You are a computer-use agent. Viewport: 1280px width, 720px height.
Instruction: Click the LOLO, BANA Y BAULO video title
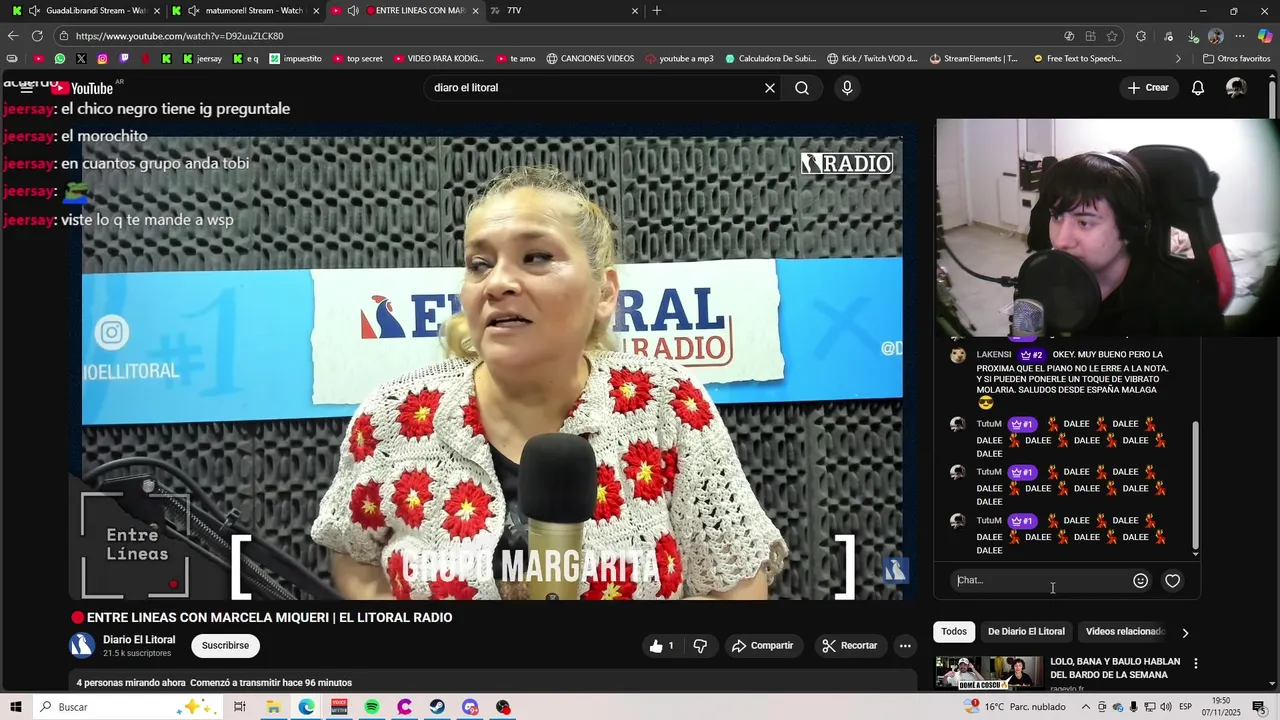pyautogui.click(x=1115, y=668)
